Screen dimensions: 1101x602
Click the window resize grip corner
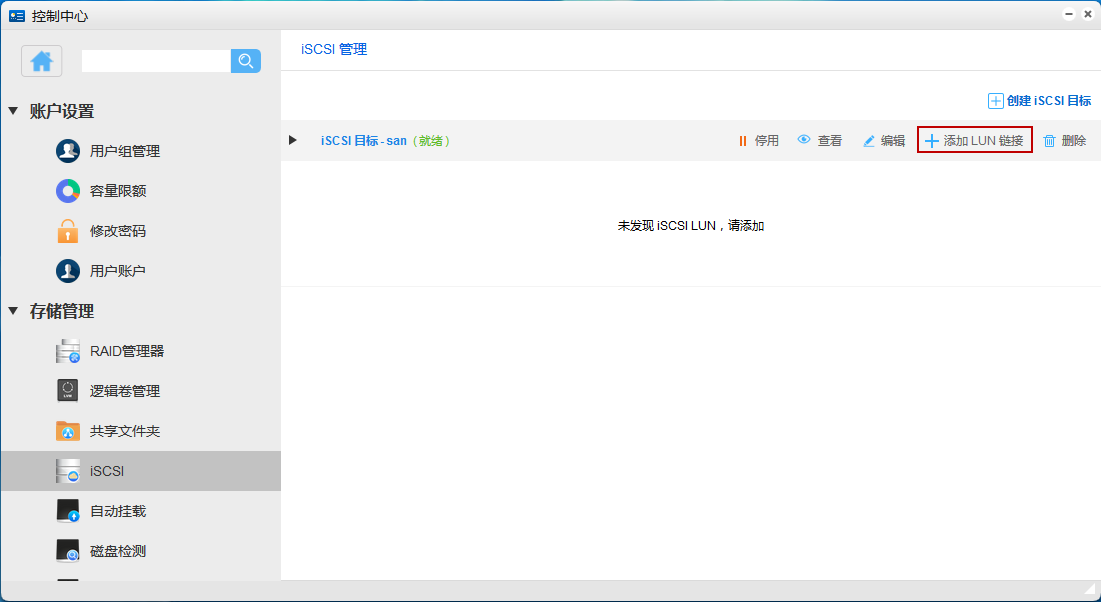[x=1089, y=591]
